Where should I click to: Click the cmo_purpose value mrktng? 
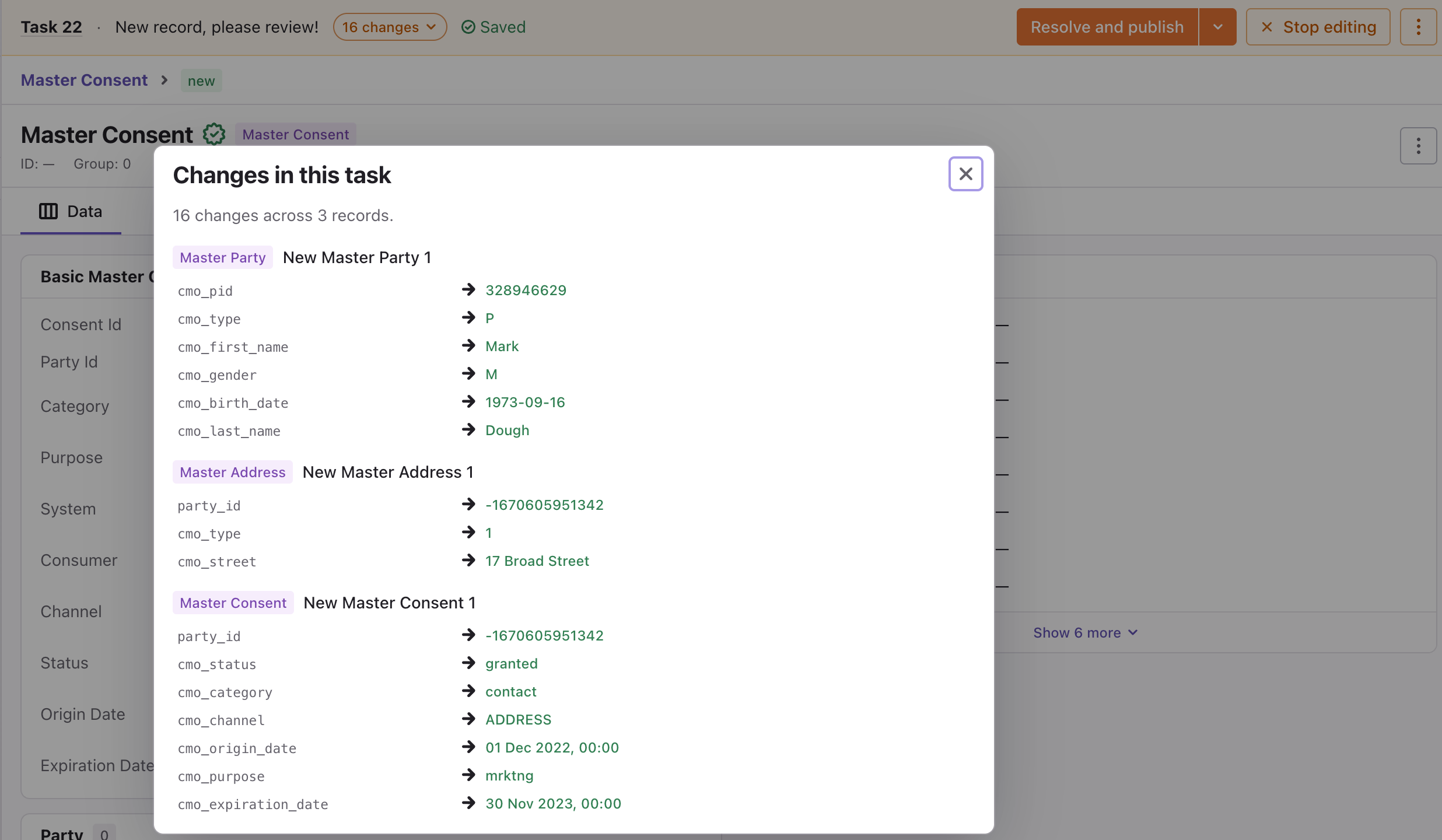[x=509, y=775]
